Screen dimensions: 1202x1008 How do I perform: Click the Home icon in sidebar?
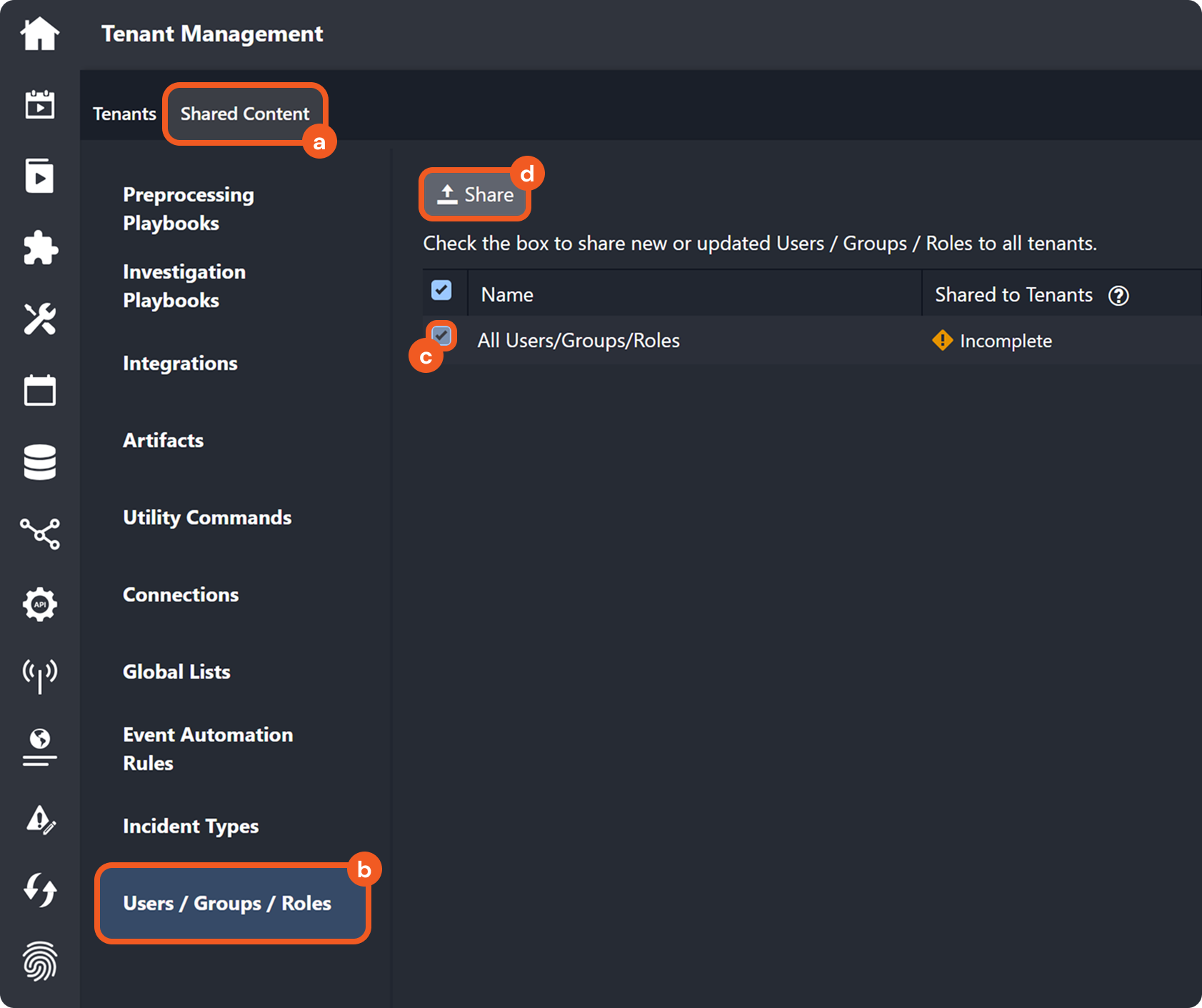pyautogui.click(x=39, y=34)
